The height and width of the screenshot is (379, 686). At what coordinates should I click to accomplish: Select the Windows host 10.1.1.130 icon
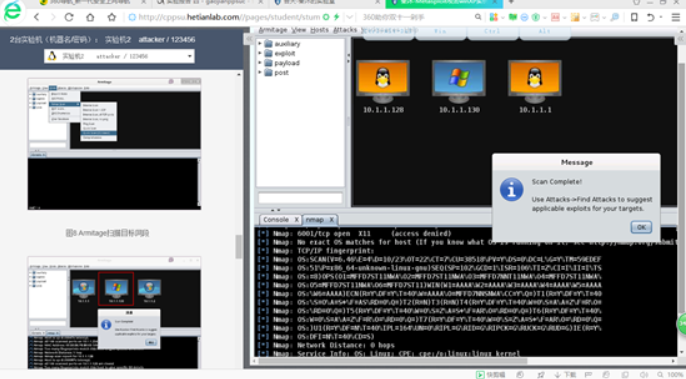458,81
